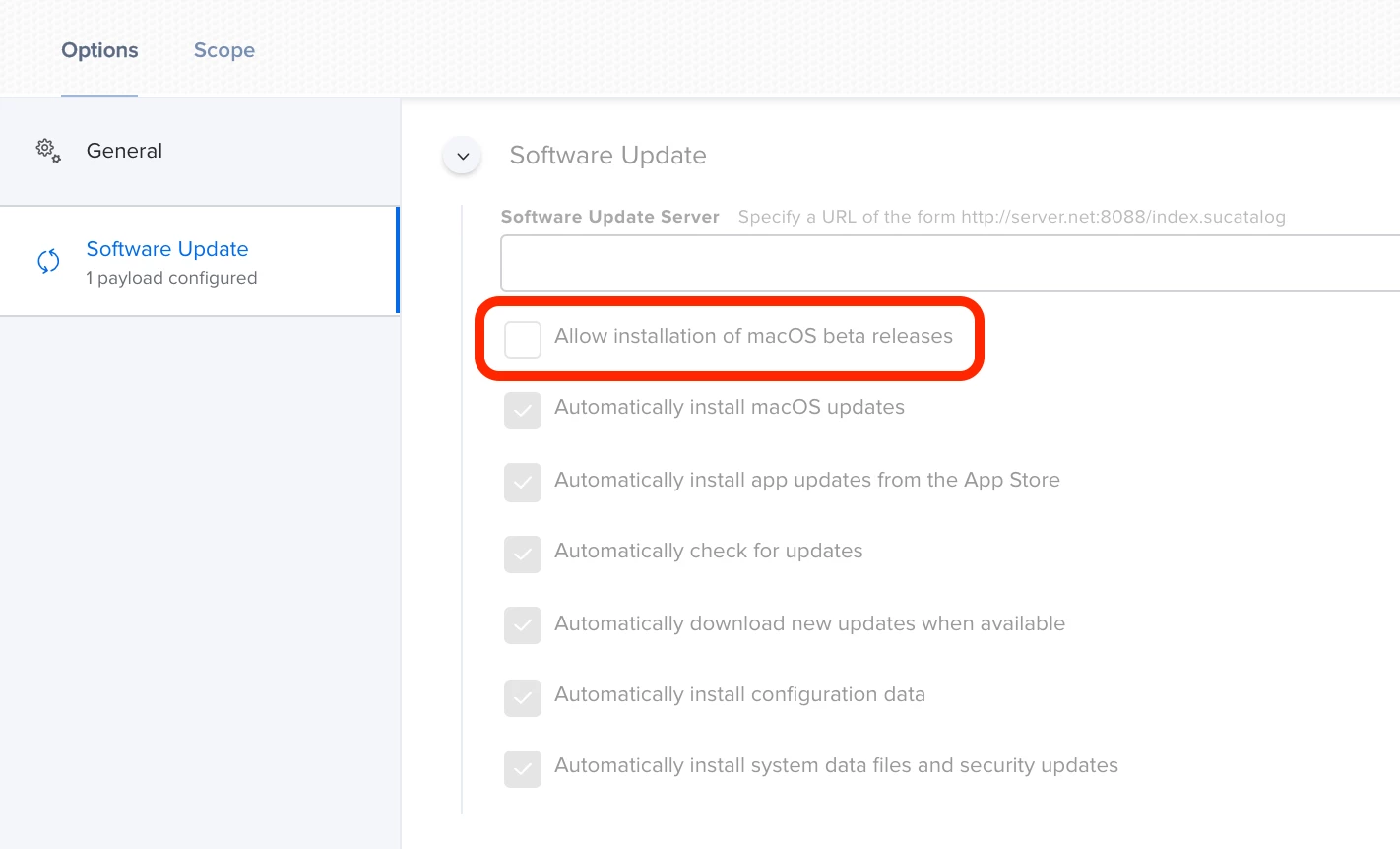Open the Software Update payload in the sidebar
1400x849 pixels.
tap(199, 261)
